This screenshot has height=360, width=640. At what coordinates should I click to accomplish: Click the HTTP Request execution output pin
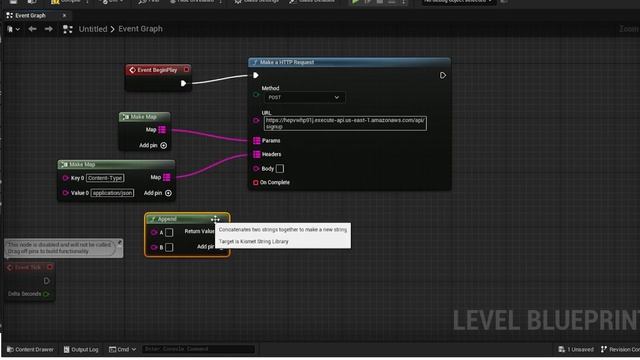tap(442, 76)
